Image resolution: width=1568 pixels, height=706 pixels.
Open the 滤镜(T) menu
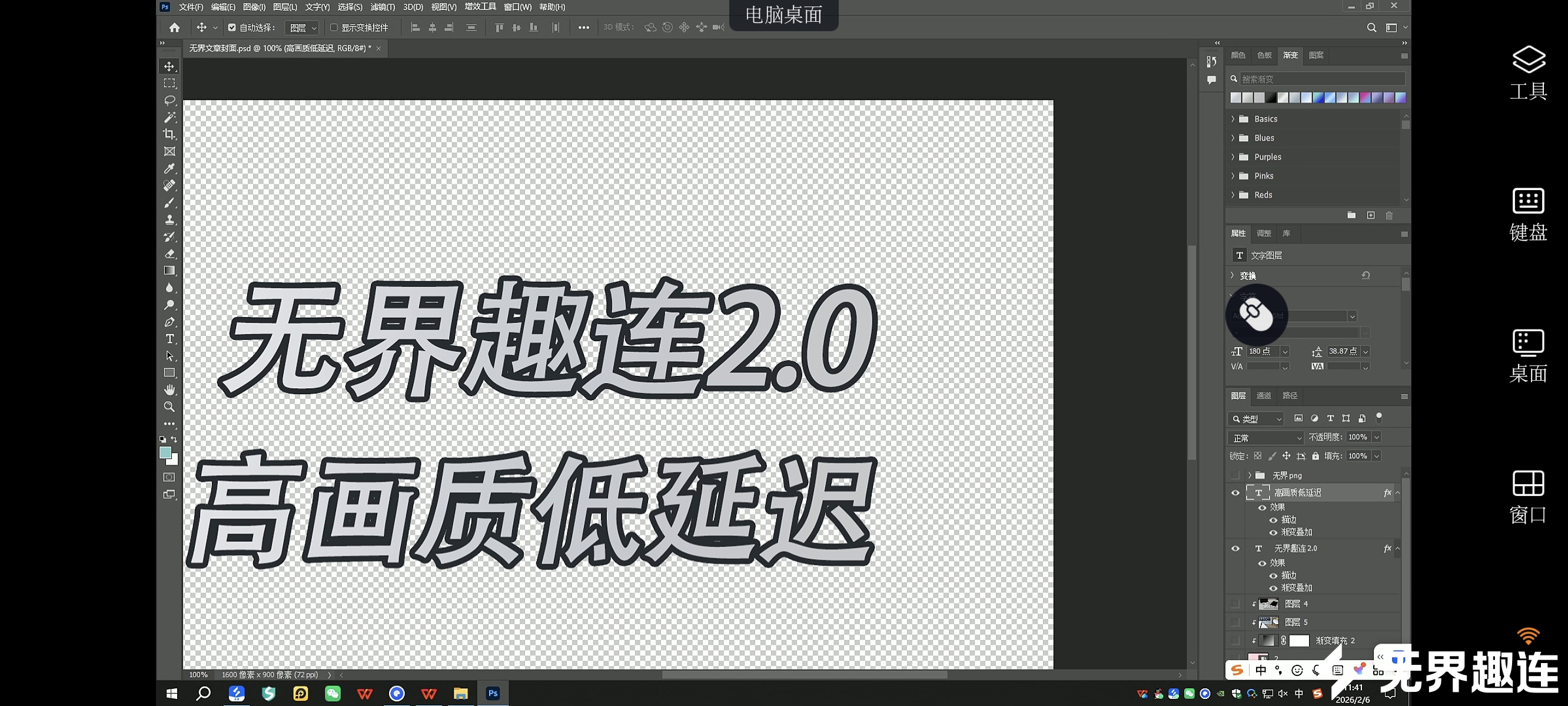click(382, 7)
